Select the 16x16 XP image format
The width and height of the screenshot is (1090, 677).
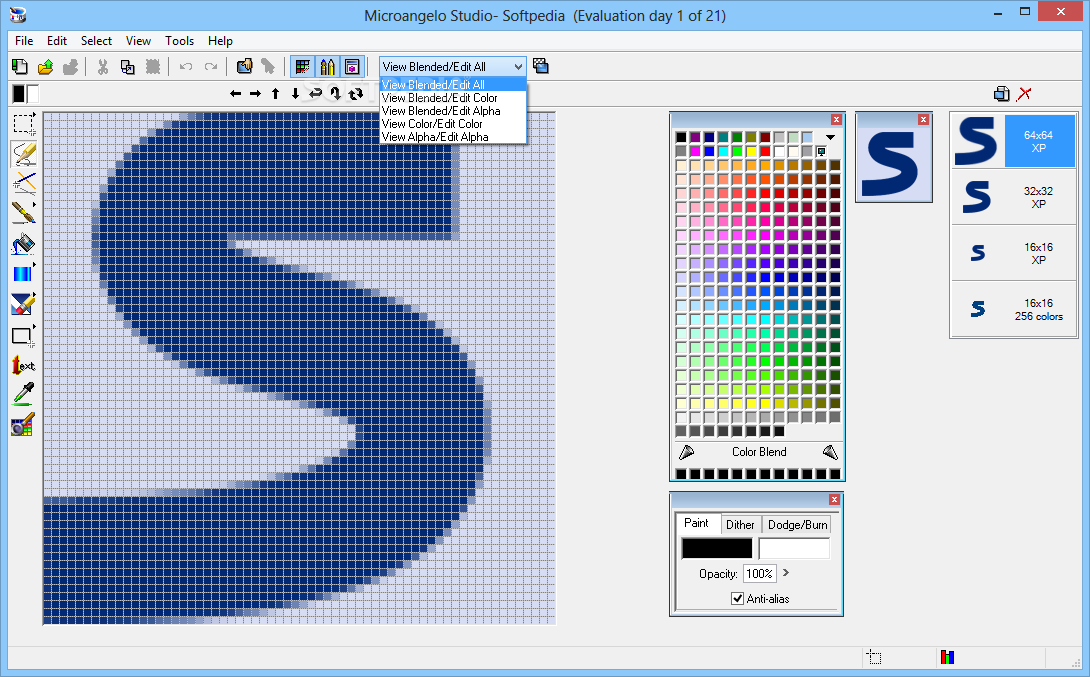[x=1014, y=253]
